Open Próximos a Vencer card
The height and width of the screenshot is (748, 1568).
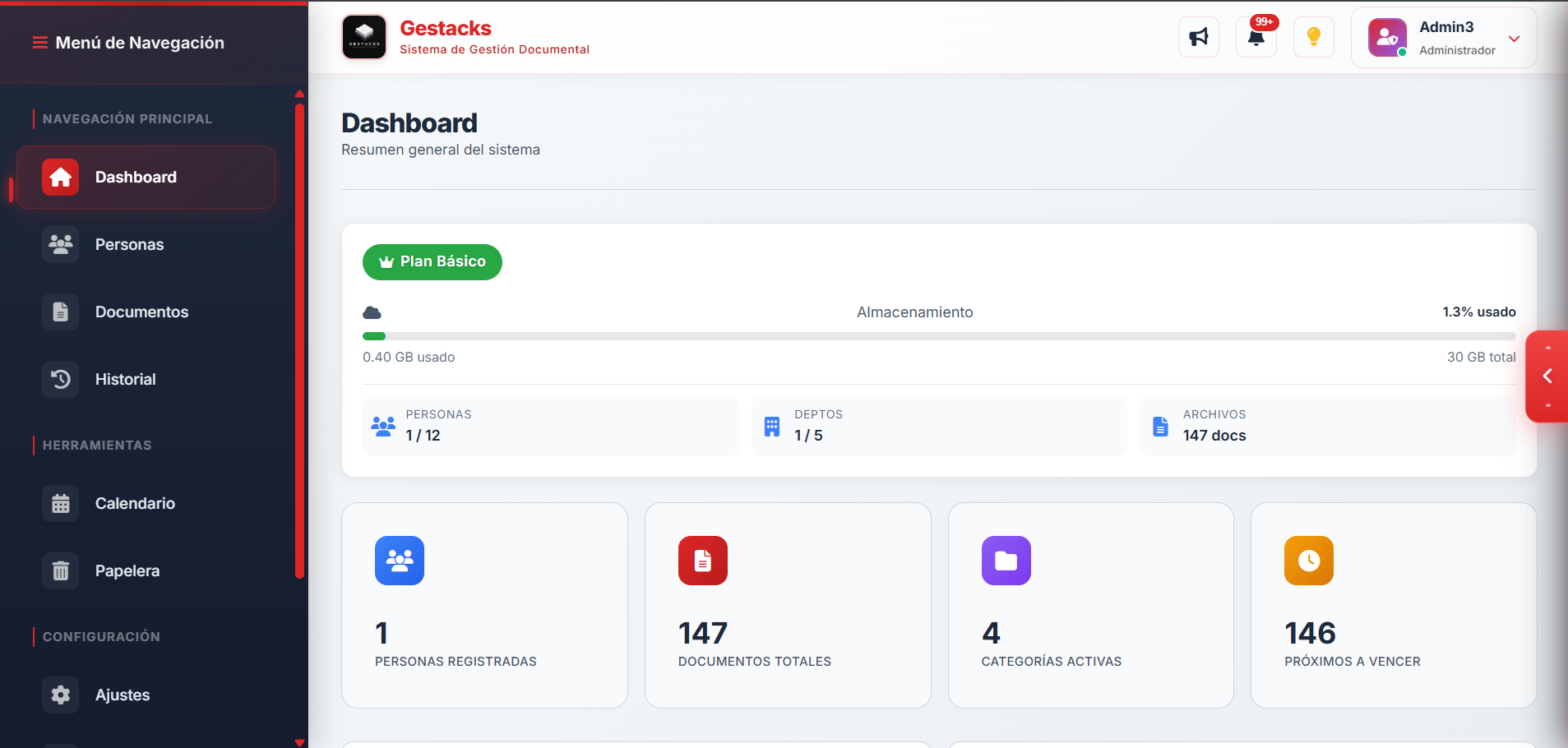1394,605
